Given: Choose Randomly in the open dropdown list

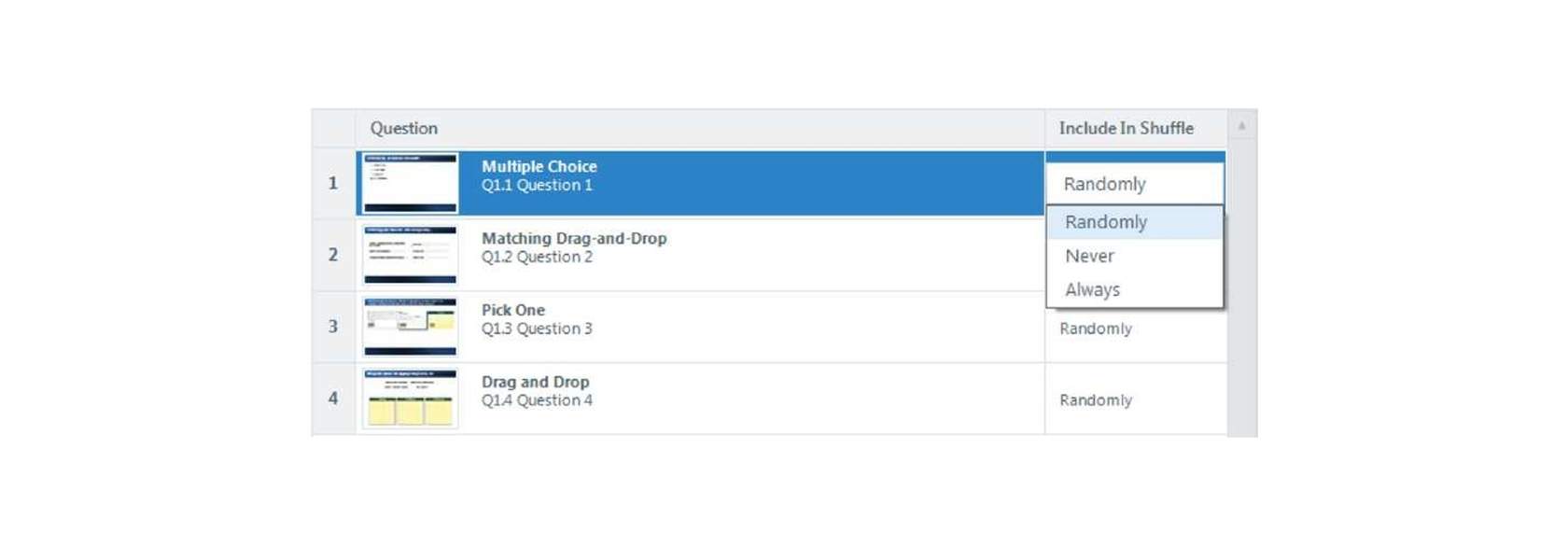Looking at the screenshot, I should coord(1134,222).
